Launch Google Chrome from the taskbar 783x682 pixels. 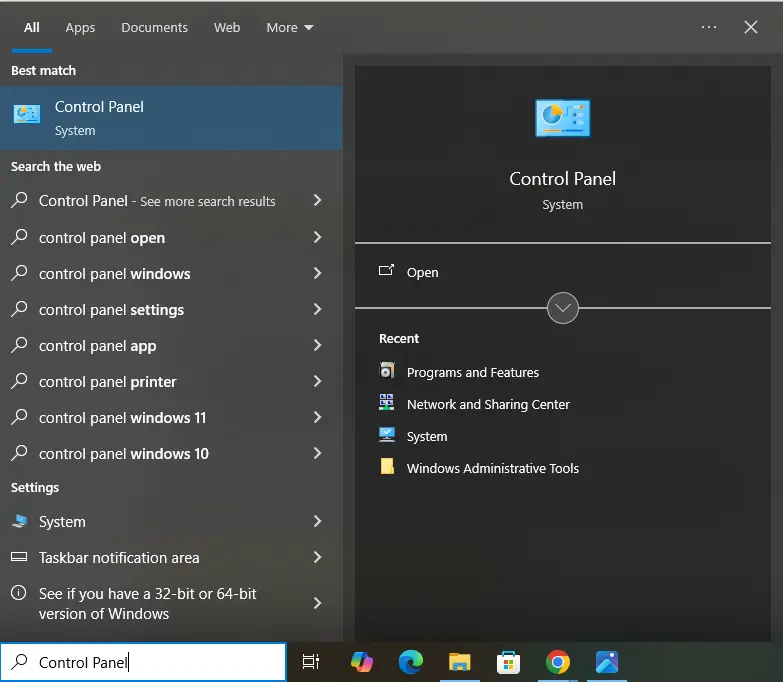click(x=557, y=662)
